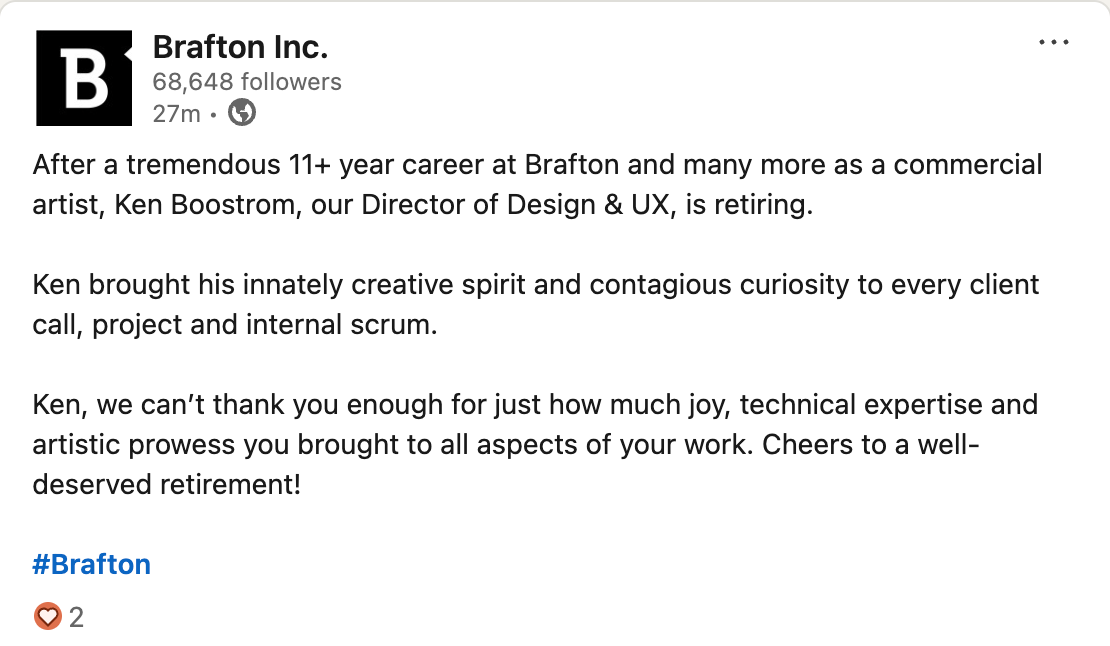The image size is (1110, 646).
Task: Open the Brafton Inc. company name link
Action: pos(239,46)
